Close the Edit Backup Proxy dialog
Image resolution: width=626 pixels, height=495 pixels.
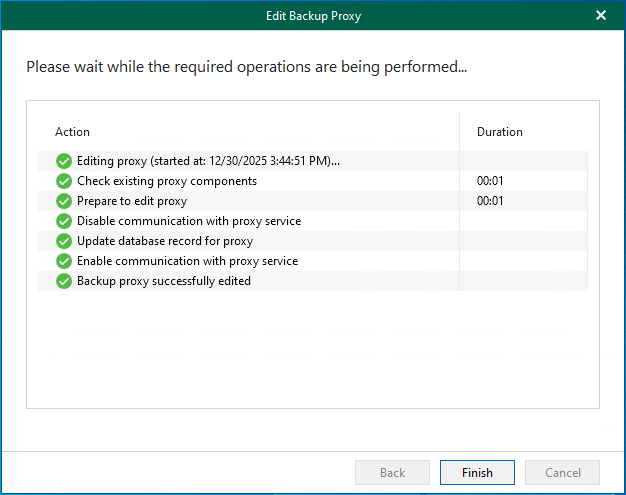pos(600,15)
